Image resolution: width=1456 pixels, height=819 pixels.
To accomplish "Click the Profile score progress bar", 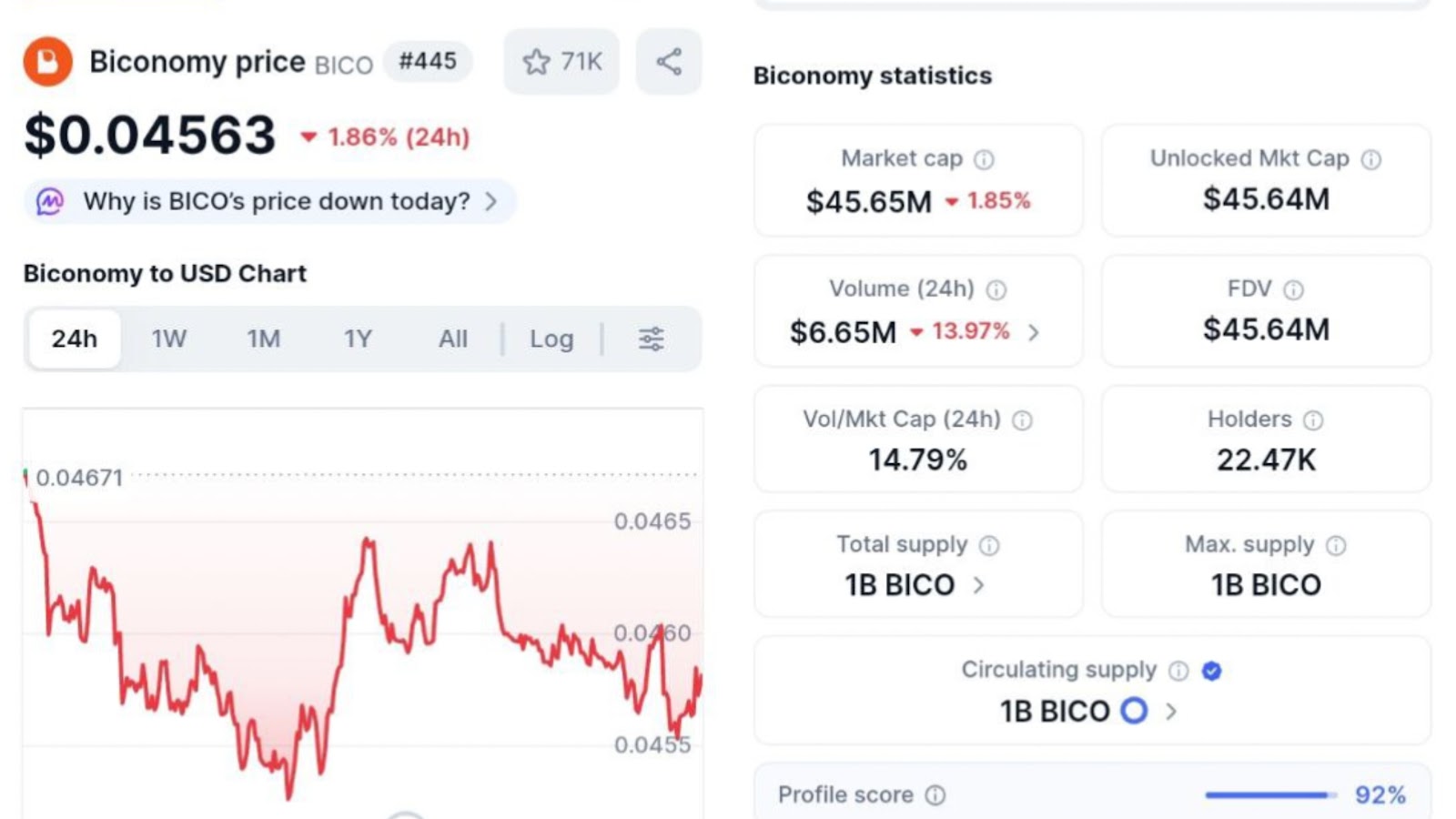I will click(x=1269, y=795).
